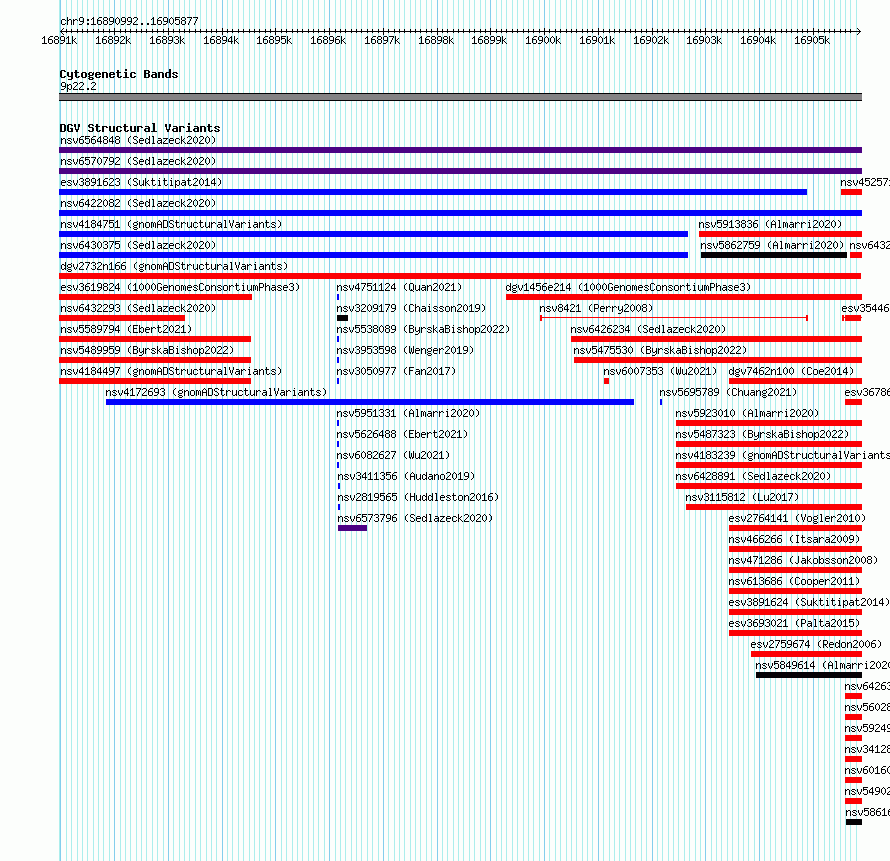Click nsv3411356 (Audano2019) label
The width and height of the screenshot is (890, 861).
pos(406,476)
